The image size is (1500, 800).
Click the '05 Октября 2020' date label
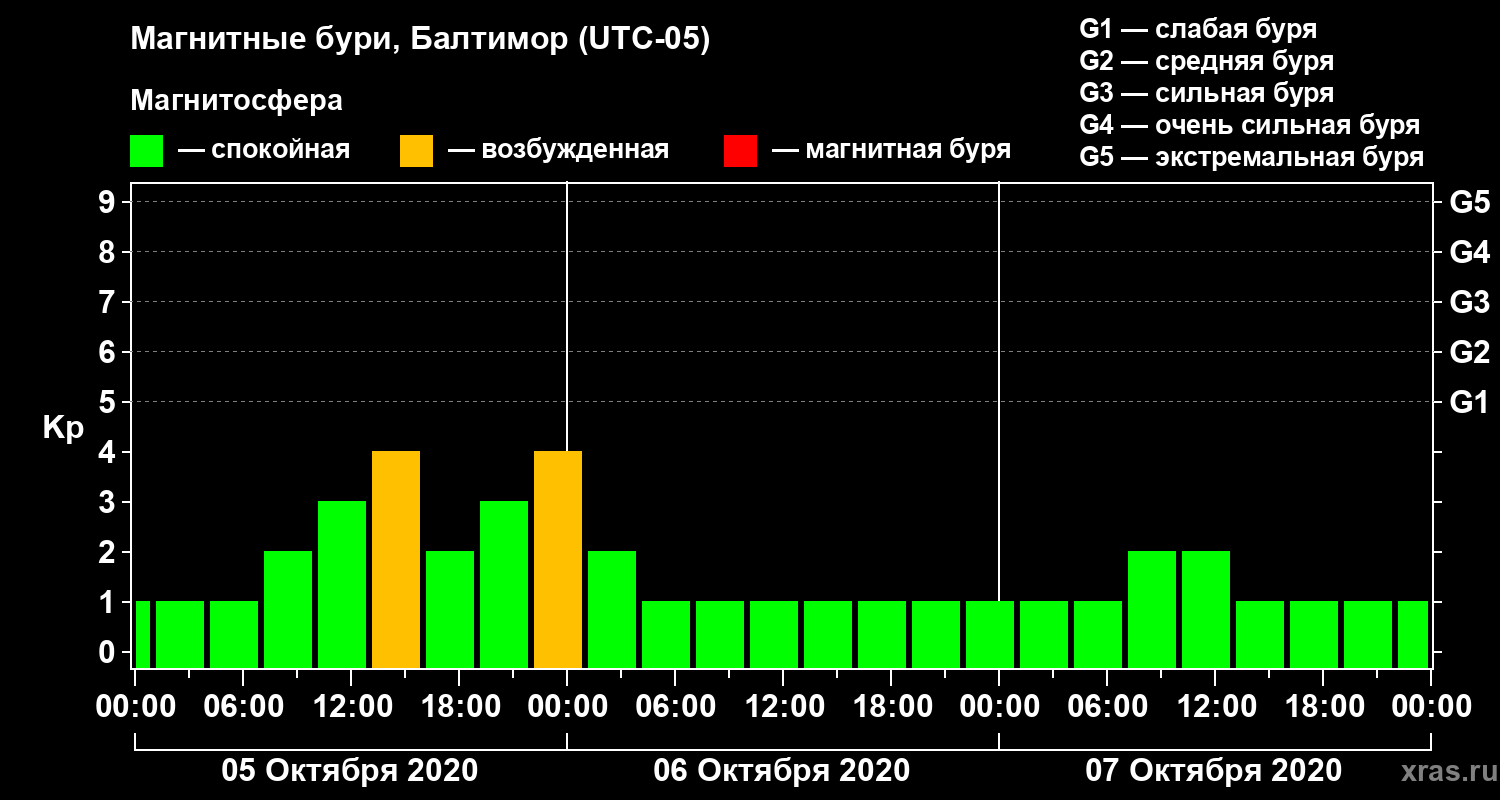pos(350,771)
